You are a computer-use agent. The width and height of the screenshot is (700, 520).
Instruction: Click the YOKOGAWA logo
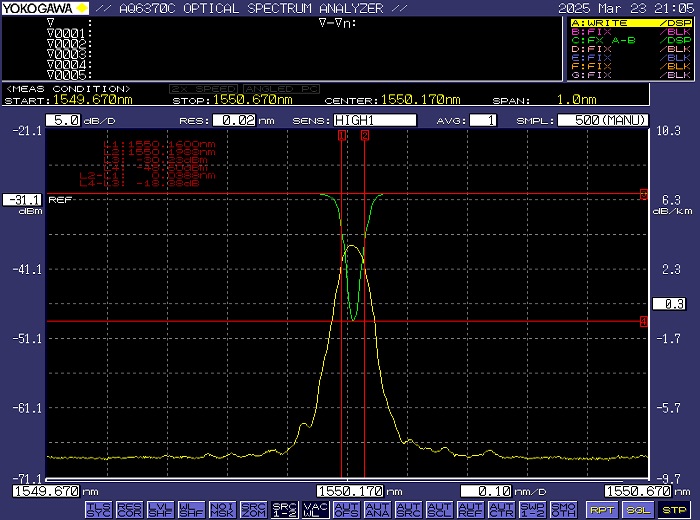click(45, 8)
